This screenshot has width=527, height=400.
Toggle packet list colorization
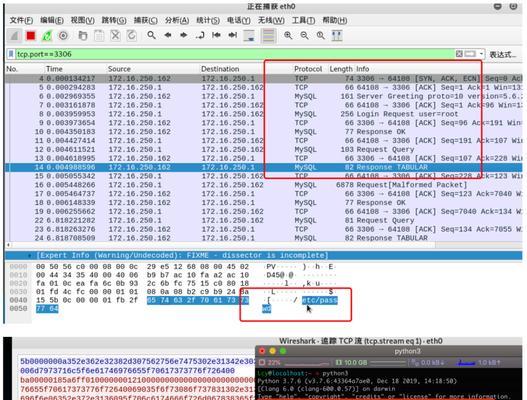click(268, 36)
